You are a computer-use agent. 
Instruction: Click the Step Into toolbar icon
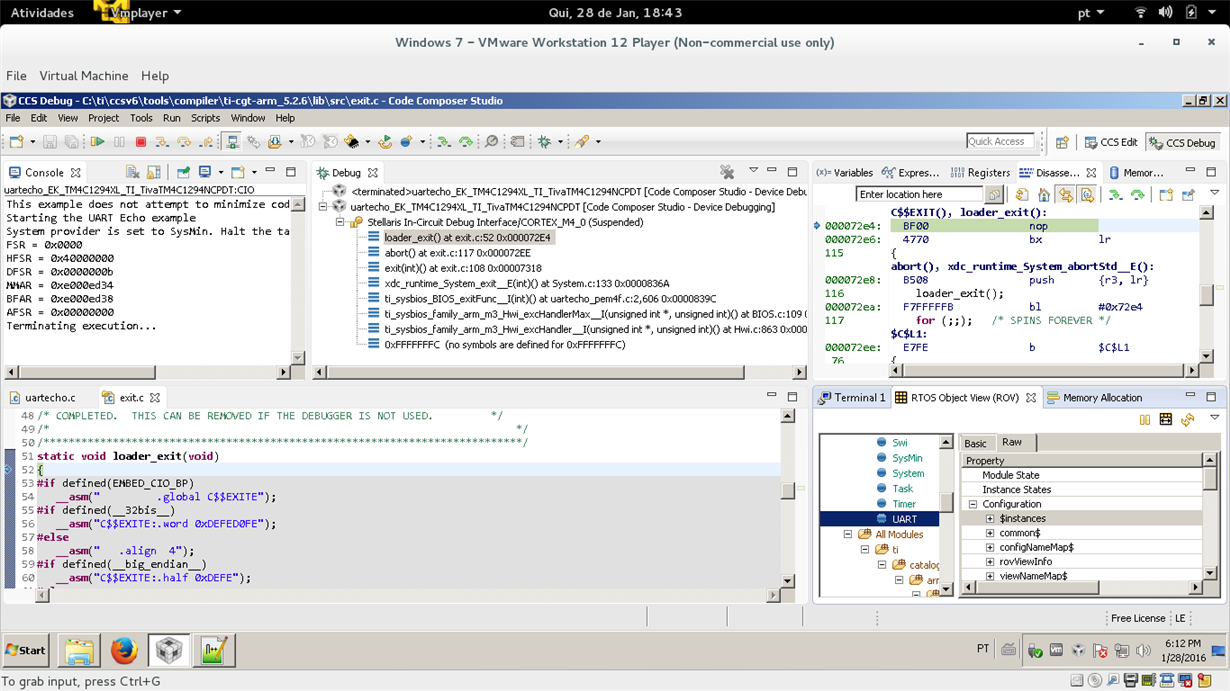(x=162, y=142)
